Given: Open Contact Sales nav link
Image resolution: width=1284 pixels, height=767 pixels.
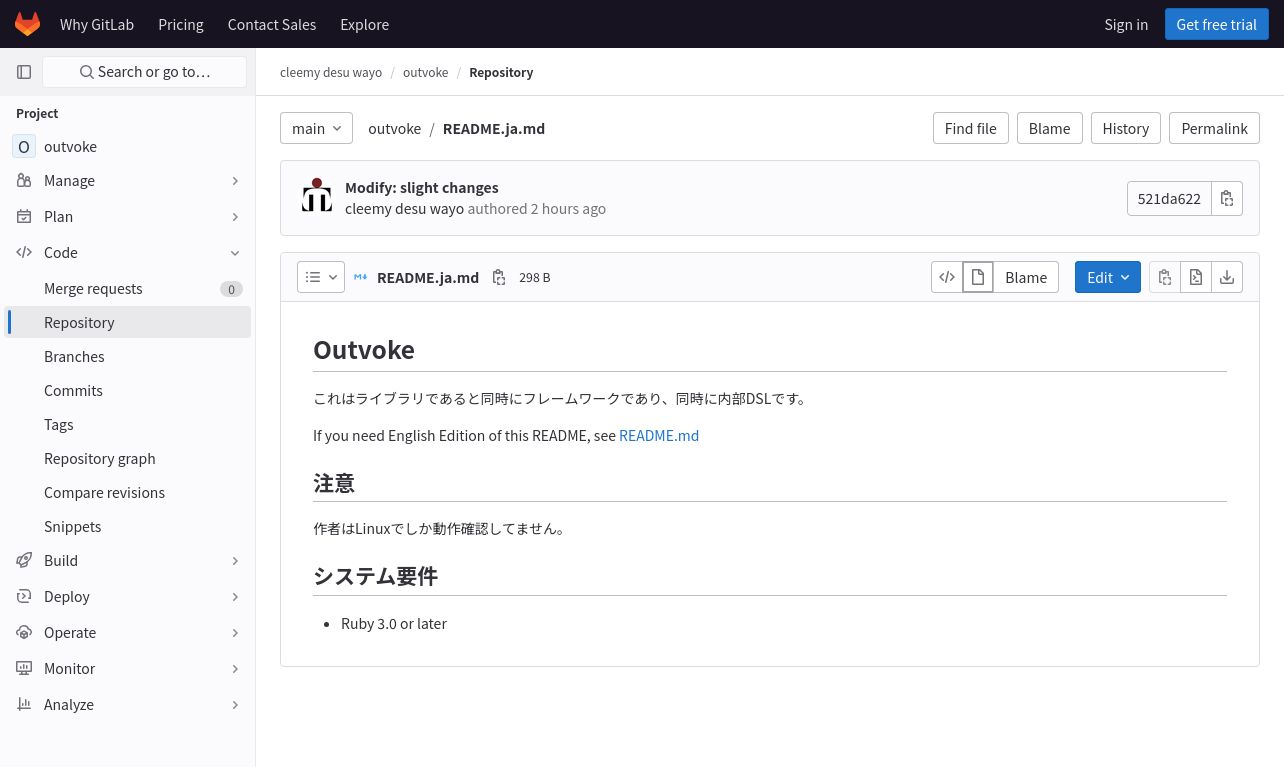Looking at the screenshot, I should pos(272,24).
